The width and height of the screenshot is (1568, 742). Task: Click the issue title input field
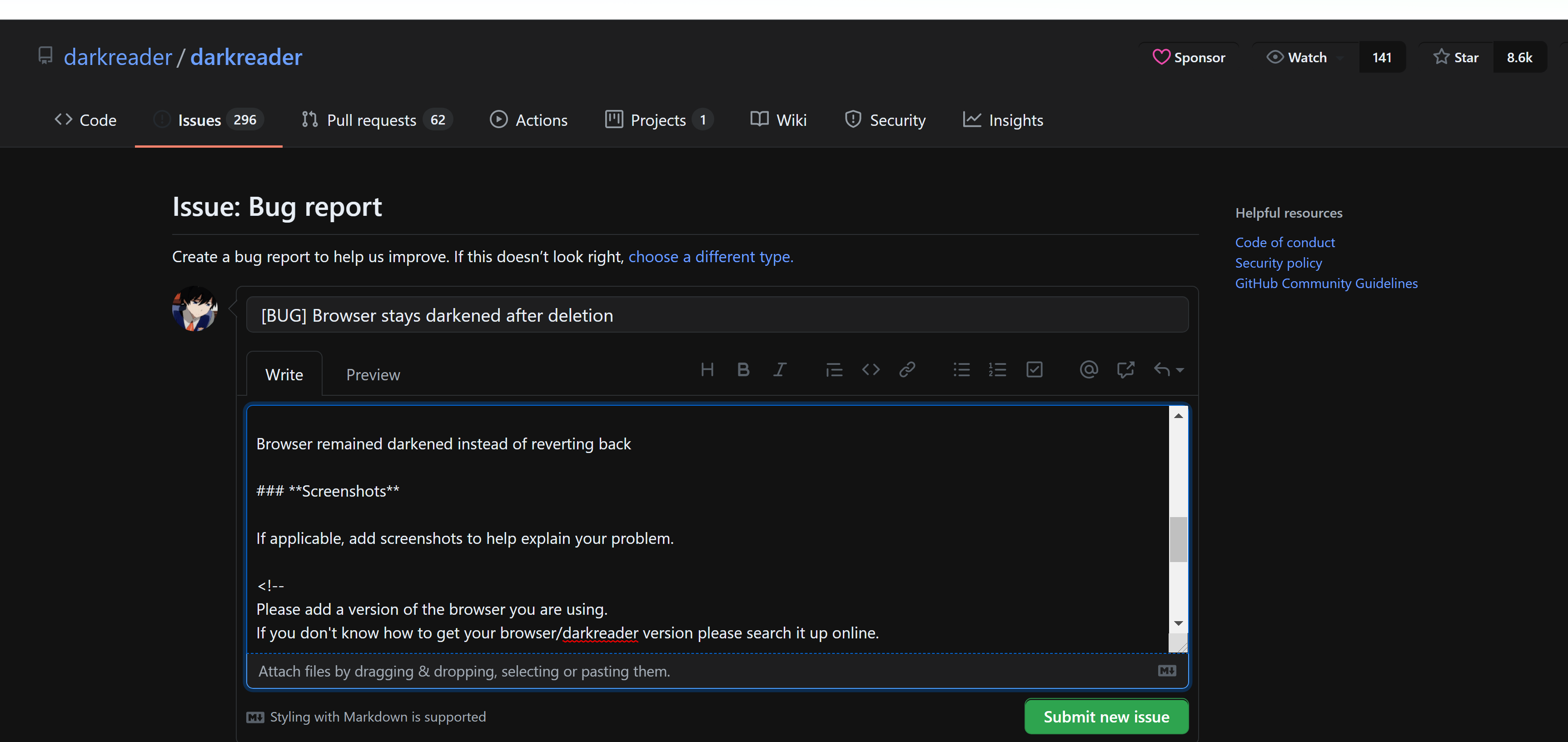click(x=717, y=315)
